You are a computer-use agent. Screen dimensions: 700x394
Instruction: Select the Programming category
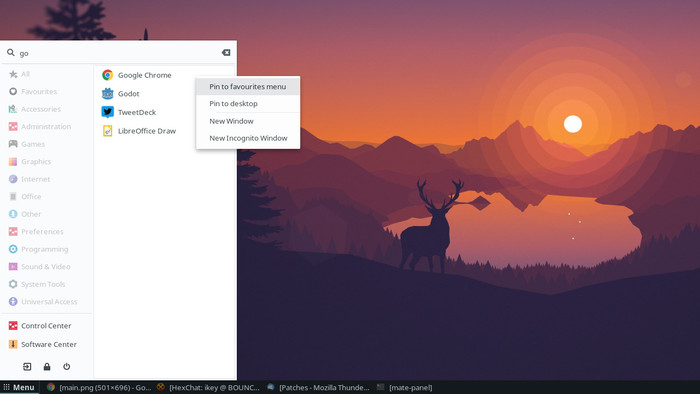[x=46, y=249]
